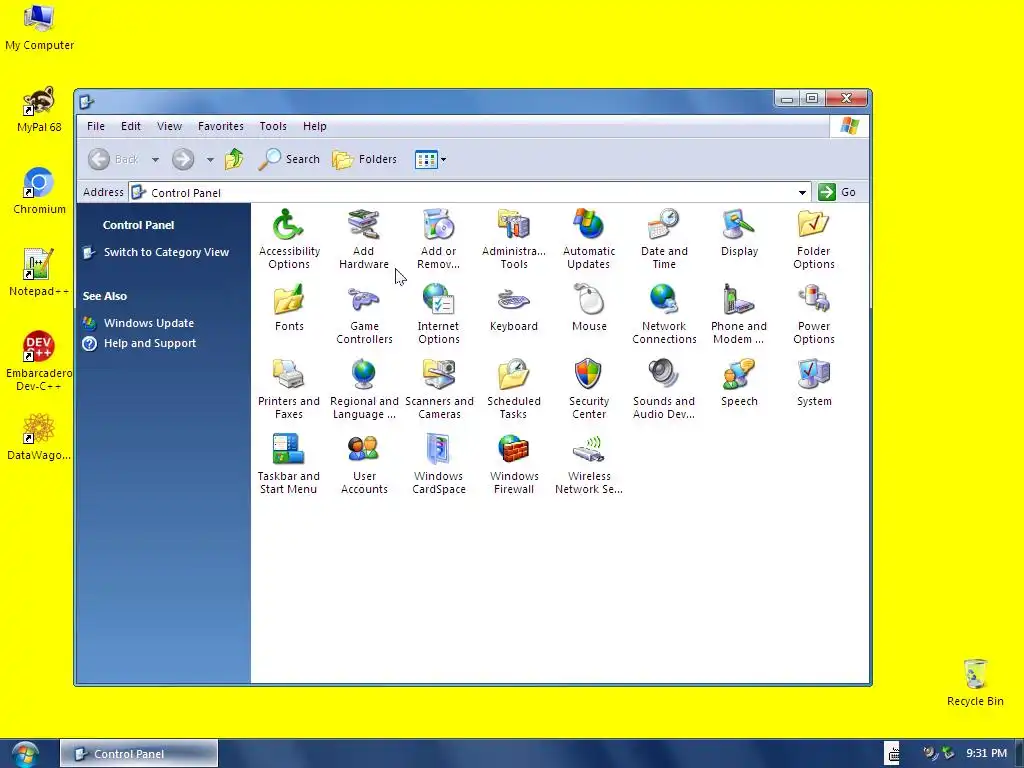Expand the Forward history dropdown arrow
This screenshot has width=1024, height=768.
coord(210,159)
